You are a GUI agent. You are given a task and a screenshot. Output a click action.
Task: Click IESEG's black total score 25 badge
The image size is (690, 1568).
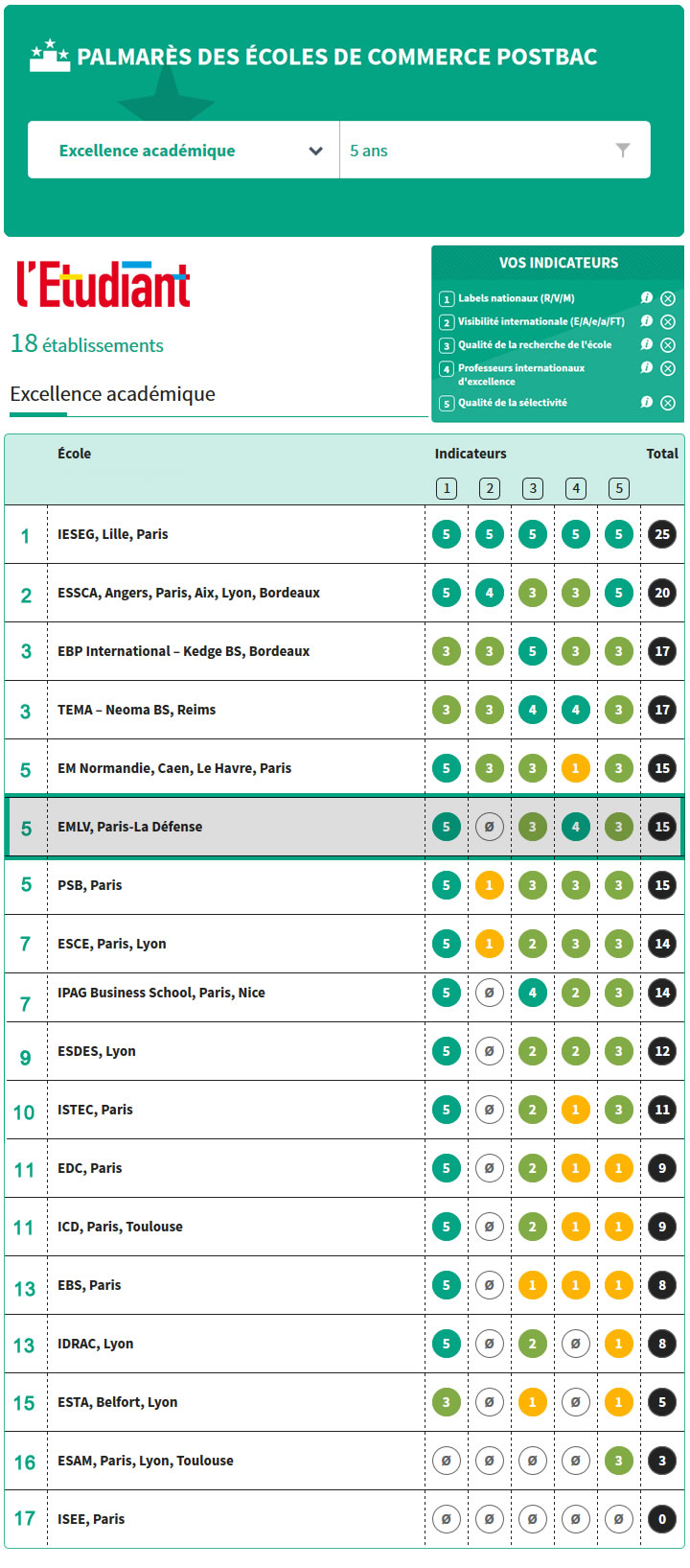tap(662, 534)
